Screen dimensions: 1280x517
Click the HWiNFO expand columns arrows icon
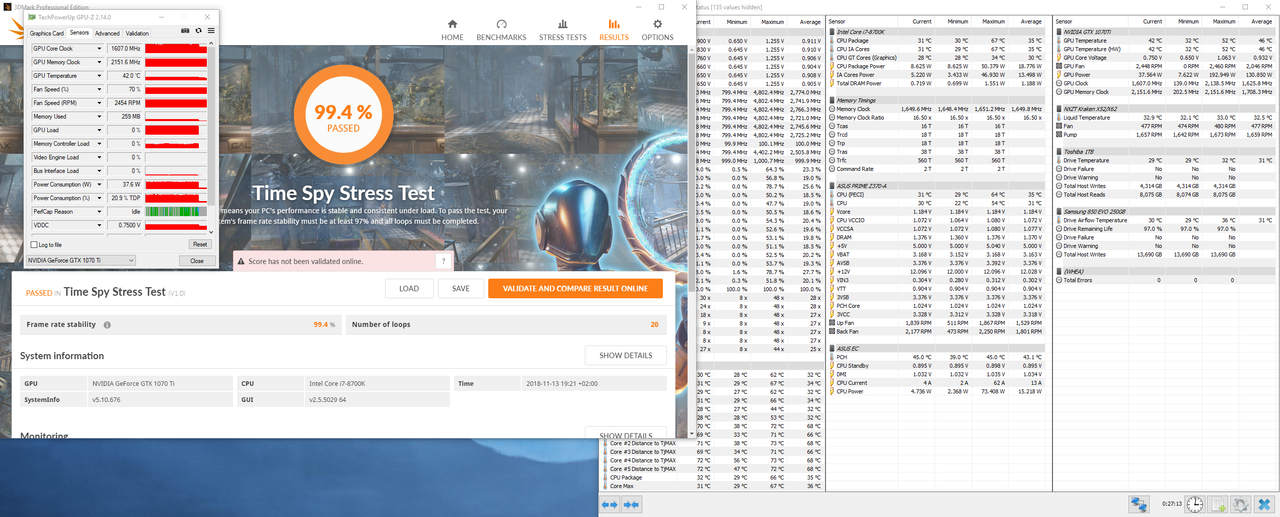coord(609,505)
